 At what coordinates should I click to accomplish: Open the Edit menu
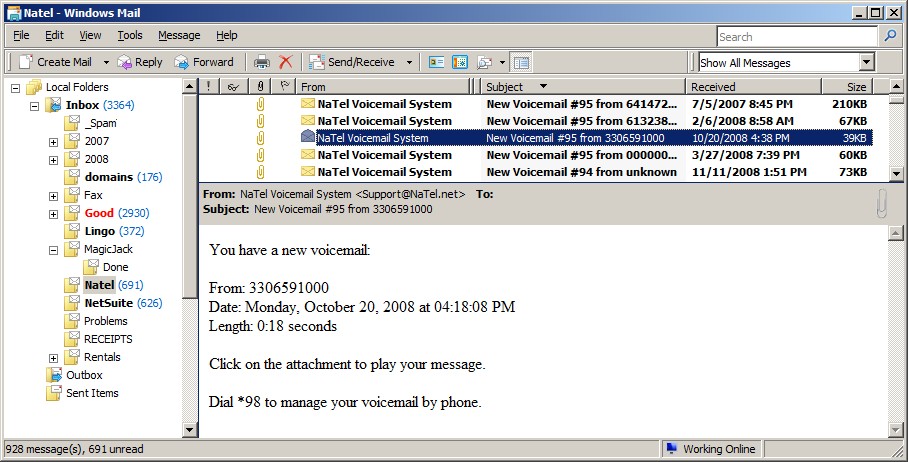click(x=54, y=35)
